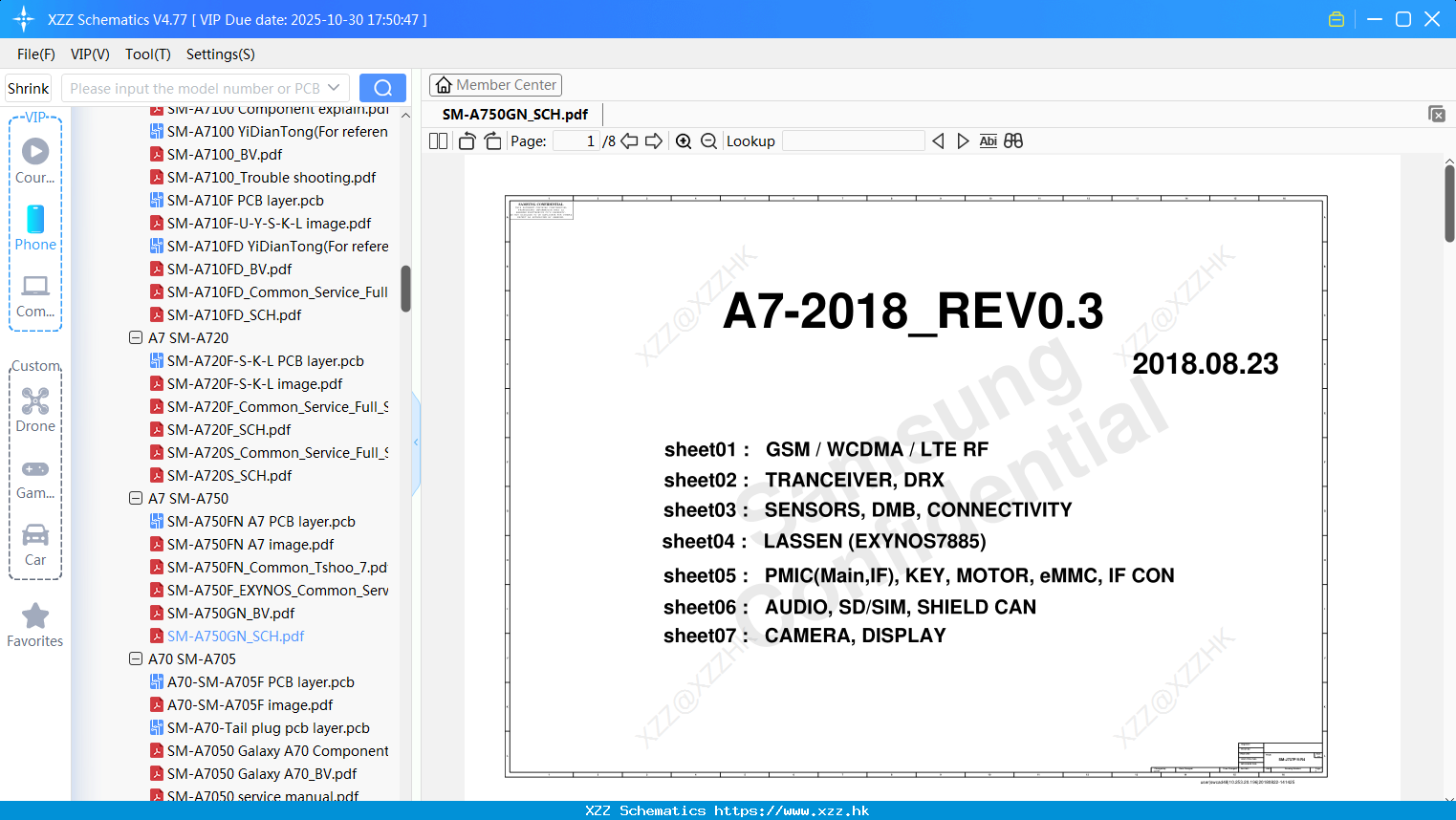Click the Member Center home icon

pyautogui.click(x=444, y=85)
